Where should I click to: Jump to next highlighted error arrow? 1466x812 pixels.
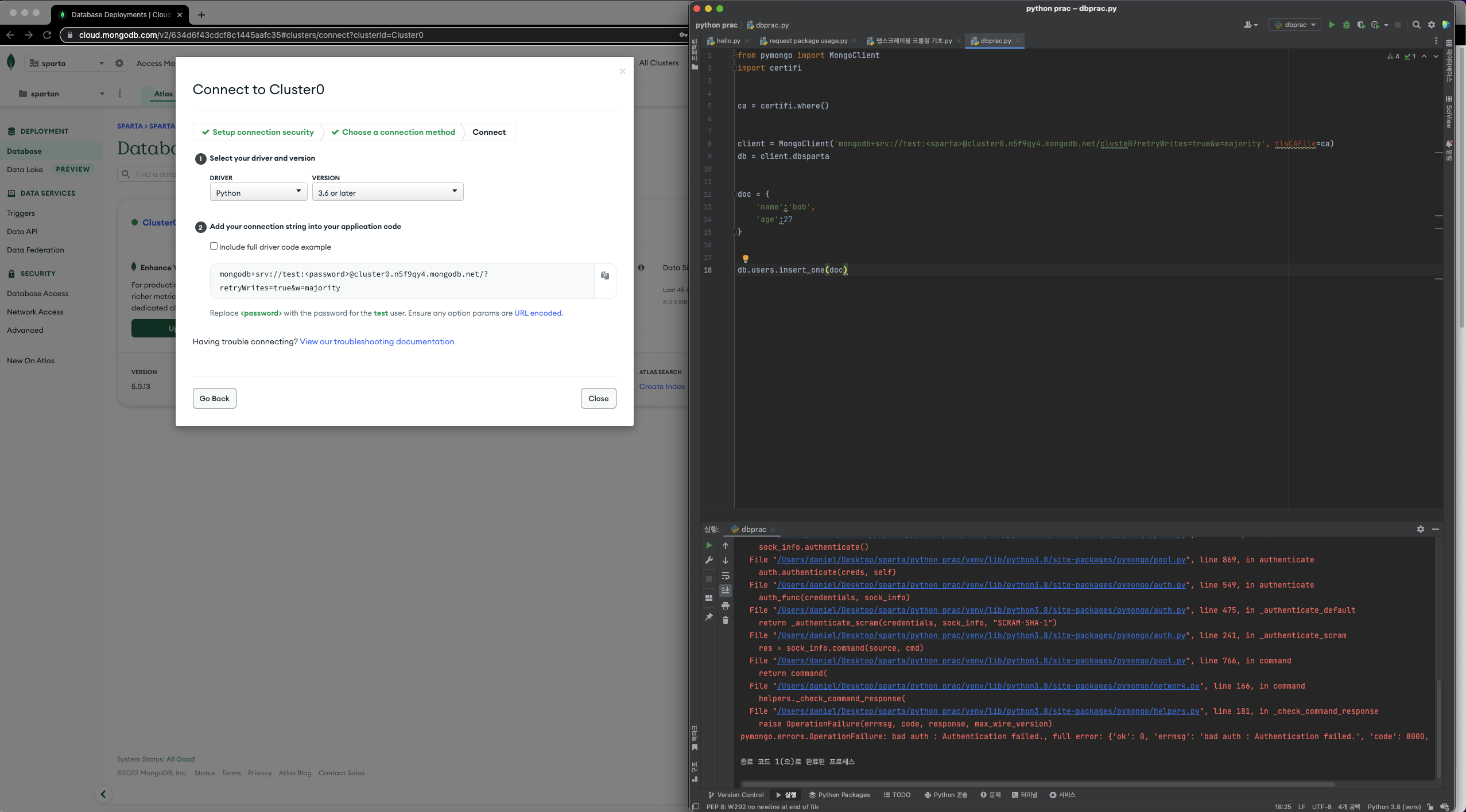tap(1436, 56)
